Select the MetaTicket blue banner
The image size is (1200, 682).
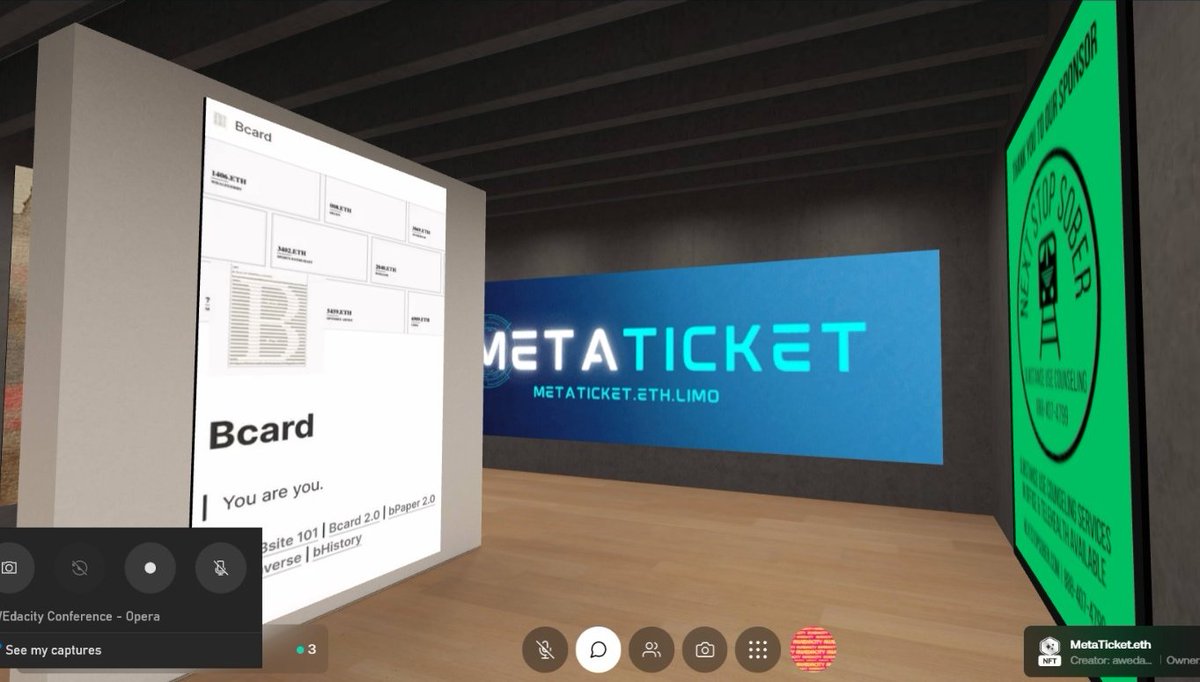[712, 357]
